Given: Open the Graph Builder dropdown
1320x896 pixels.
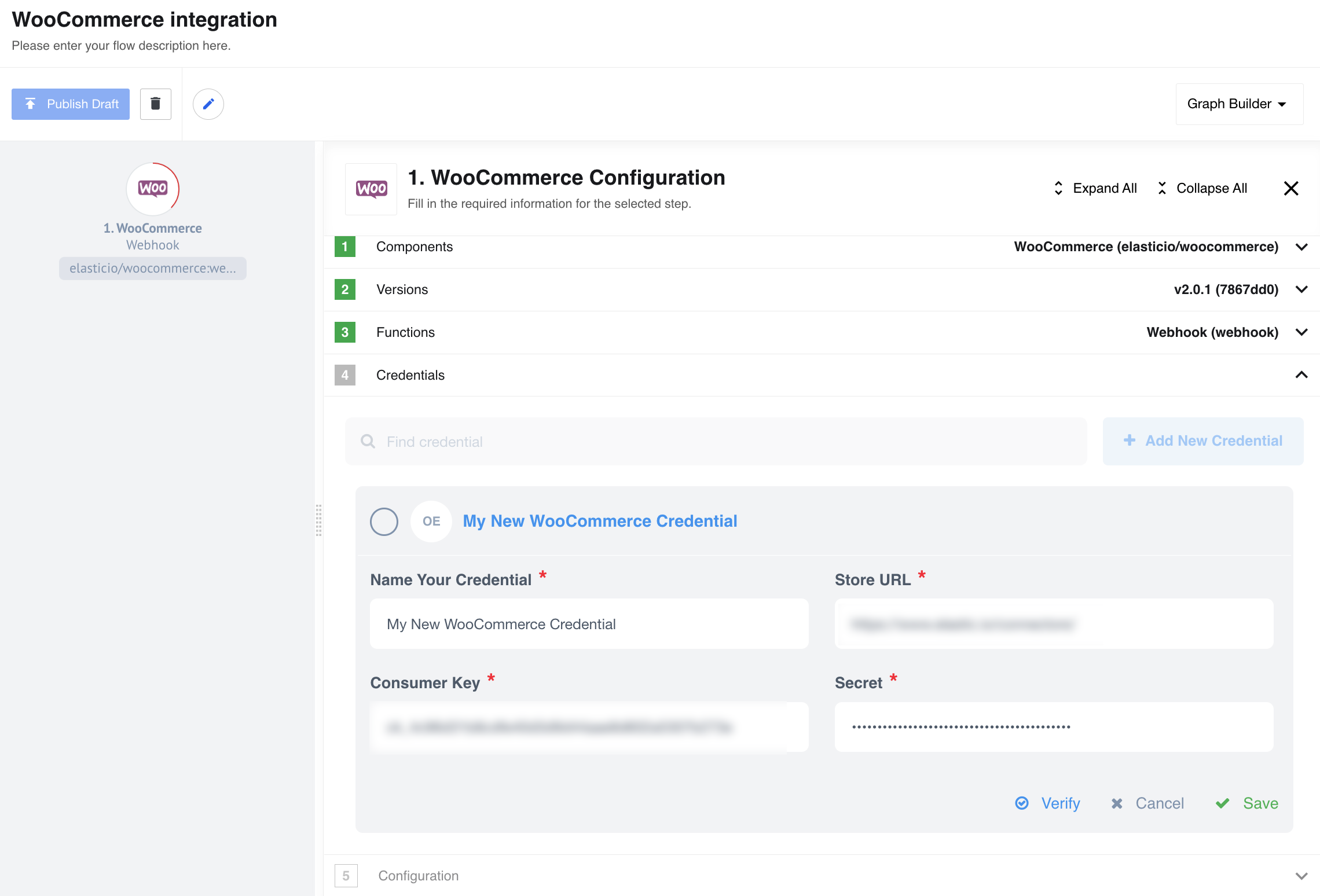Looking at the screenshot, I should point(1240,104).
